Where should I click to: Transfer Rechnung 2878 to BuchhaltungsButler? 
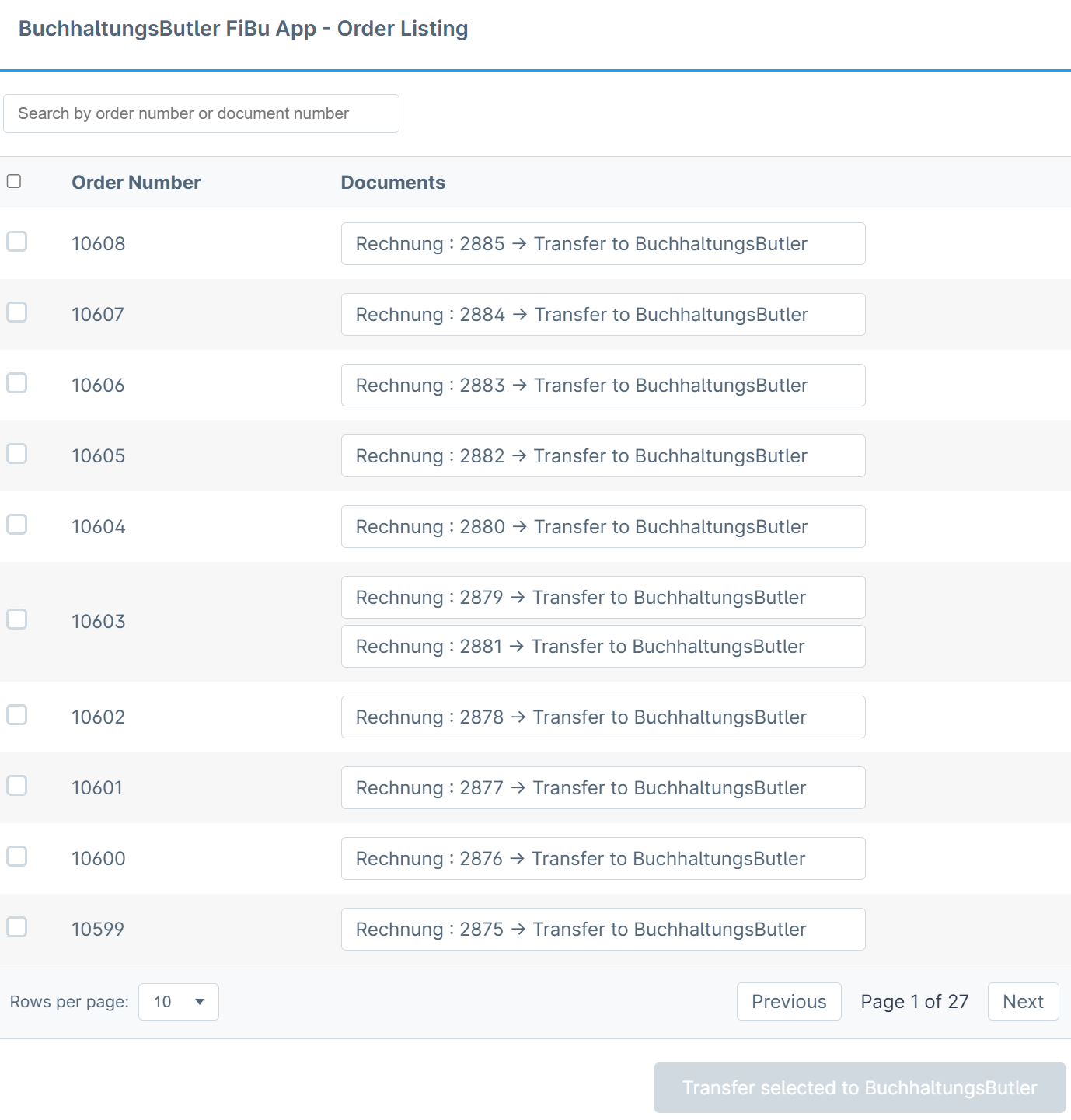click(603, 717)
